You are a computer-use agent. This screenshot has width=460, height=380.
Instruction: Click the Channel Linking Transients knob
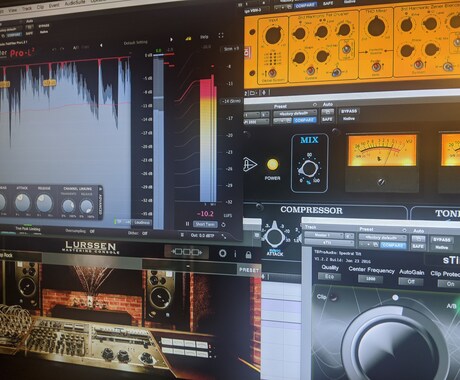pyautogui.click(x=69, y=206)
